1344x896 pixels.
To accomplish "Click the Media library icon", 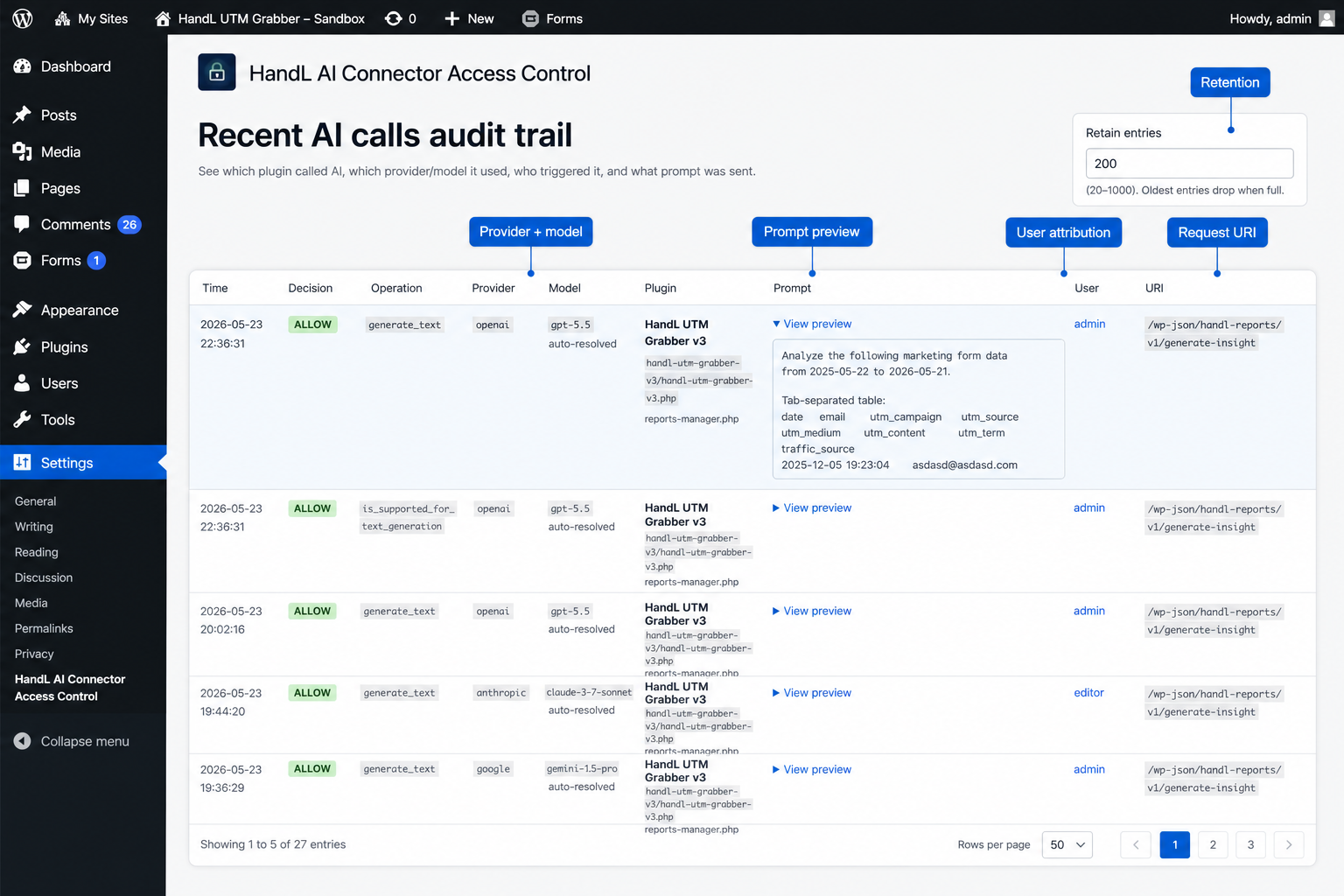I will [23, 151].
